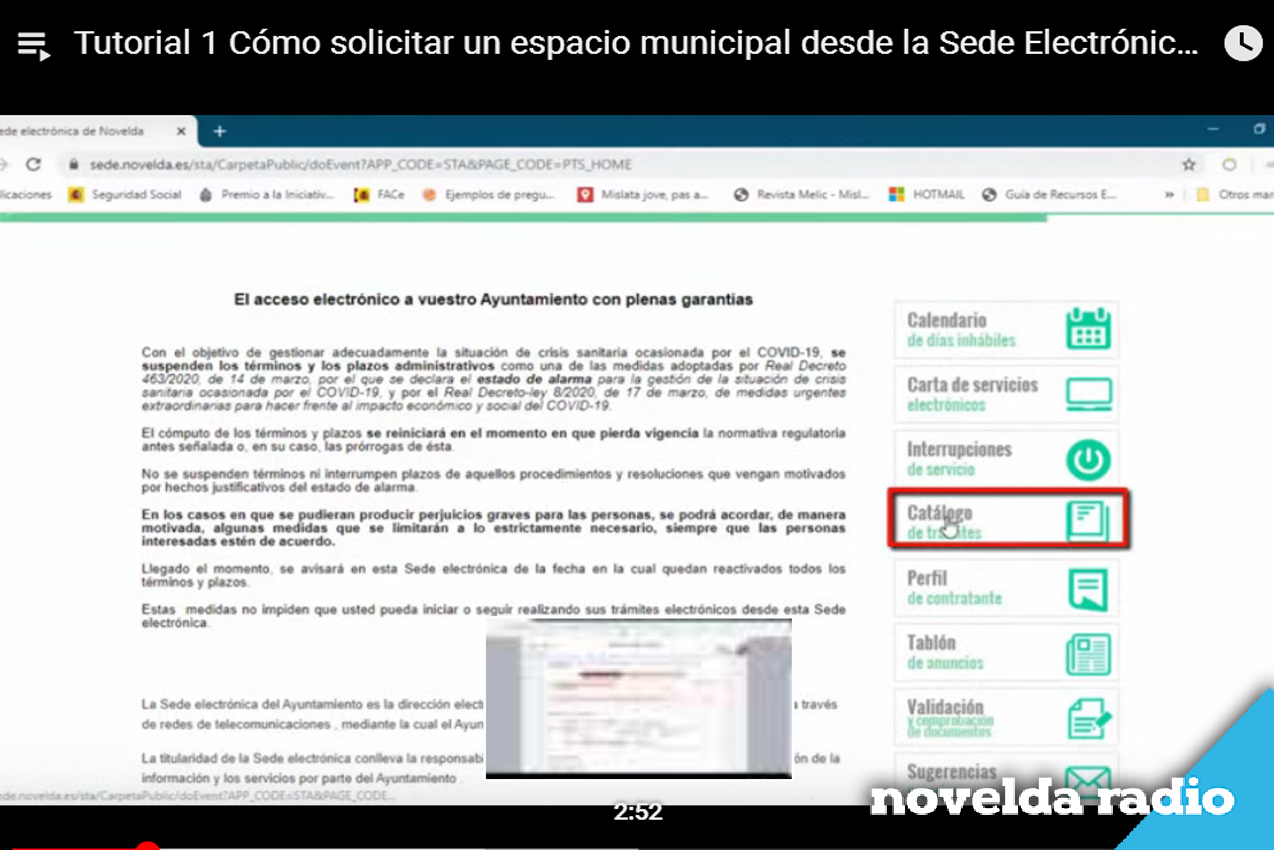Open the Guía de Recursos bookmark

(x=1050, y=195)
